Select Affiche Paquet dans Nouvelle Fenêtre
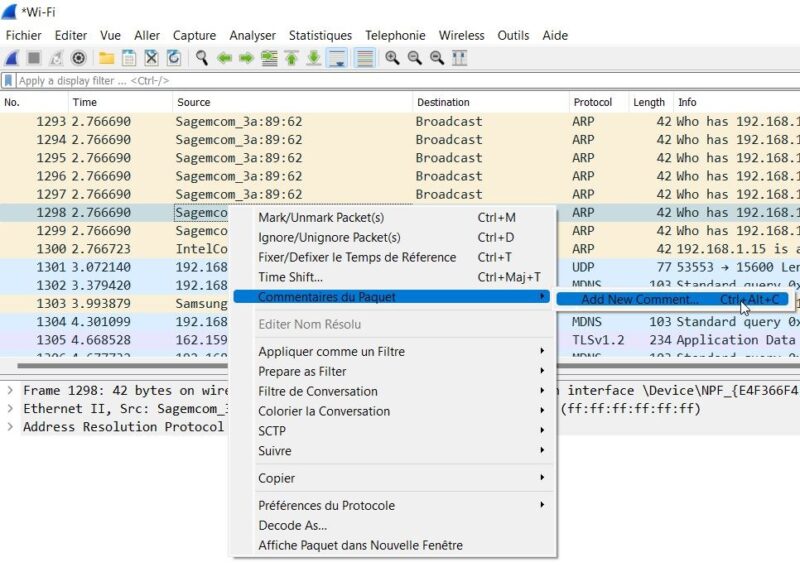Screen dimensions: 800x567 tap(392, 546)
